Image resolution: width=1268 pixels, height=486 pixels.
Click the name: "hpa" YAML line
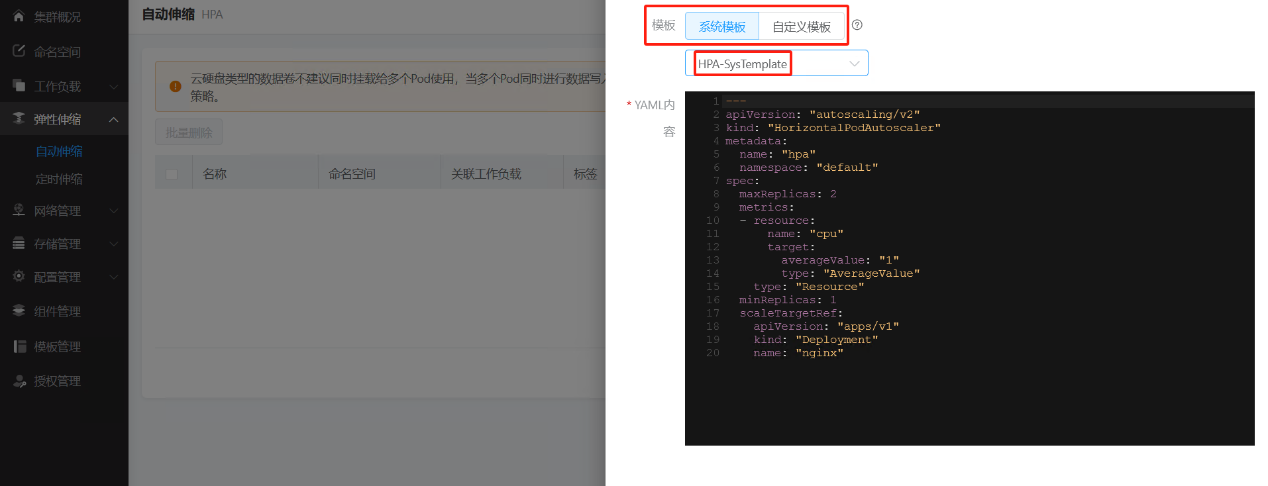[778, 154]
